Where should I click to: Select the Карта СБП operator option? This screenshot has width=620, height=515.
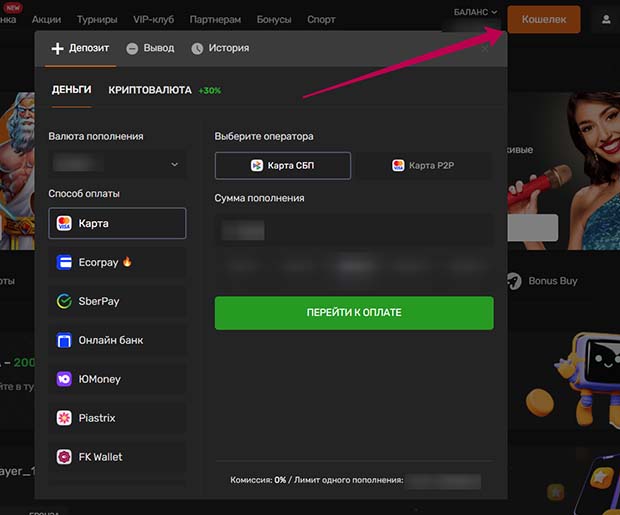[x=283, y=165]
